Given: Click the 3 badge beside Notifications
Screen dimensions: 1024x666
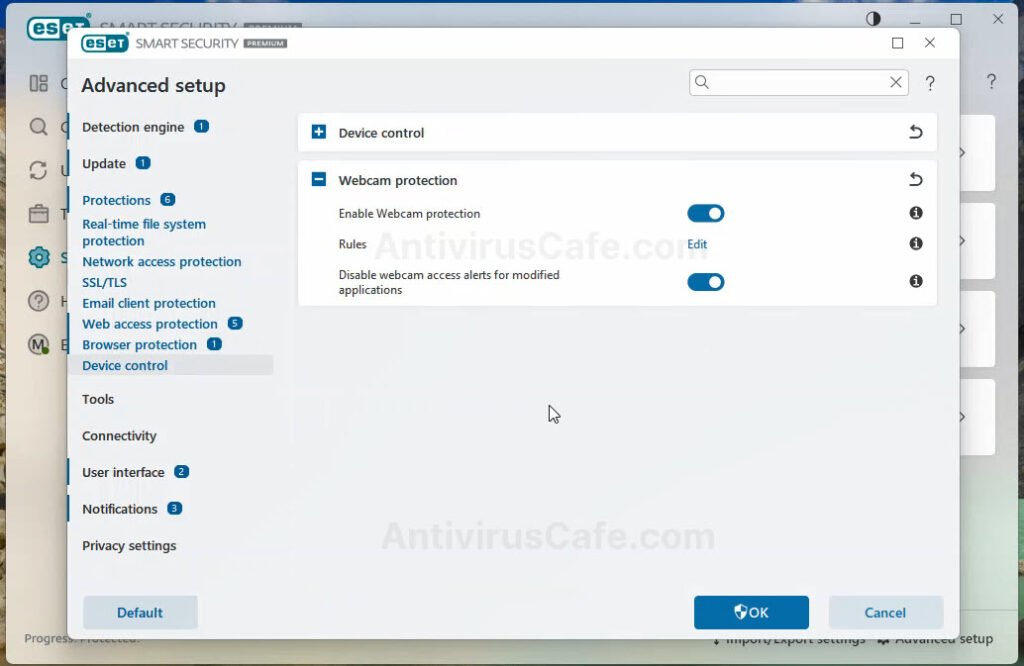Looking at the screenshot, I should pos(174,508).
